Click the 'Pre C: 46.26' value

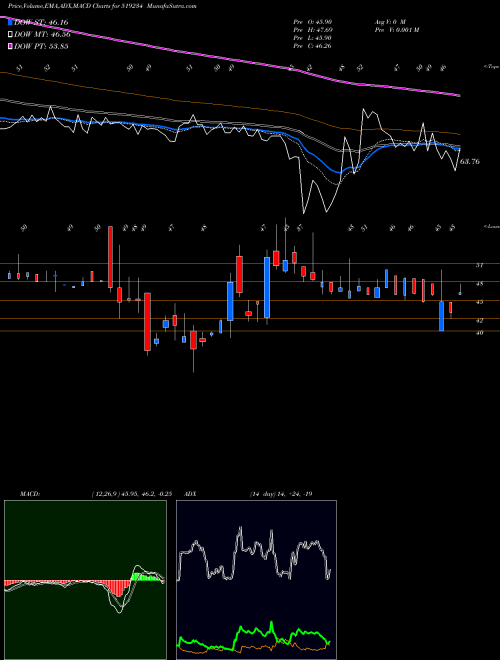[312, 46]
